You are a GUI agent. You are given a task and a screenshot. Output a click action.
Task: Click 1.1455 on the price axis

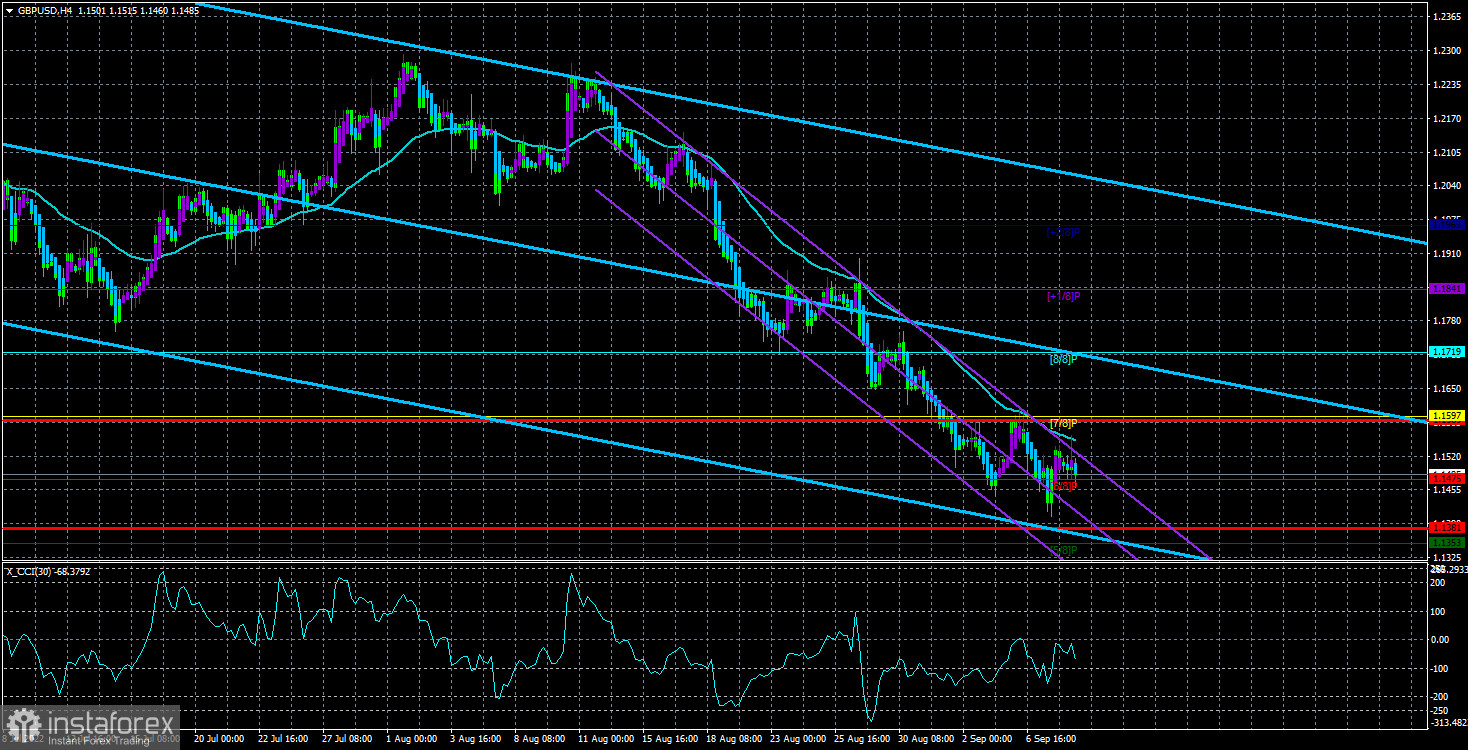[x=1447, y=490]
